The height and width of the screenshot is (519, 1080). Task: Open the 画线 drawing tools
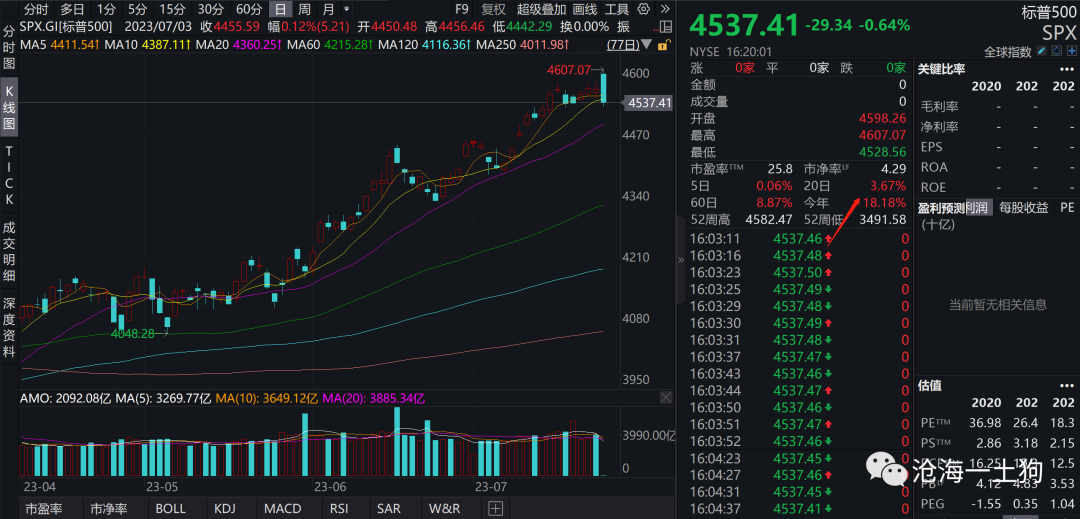coord(585,10)
